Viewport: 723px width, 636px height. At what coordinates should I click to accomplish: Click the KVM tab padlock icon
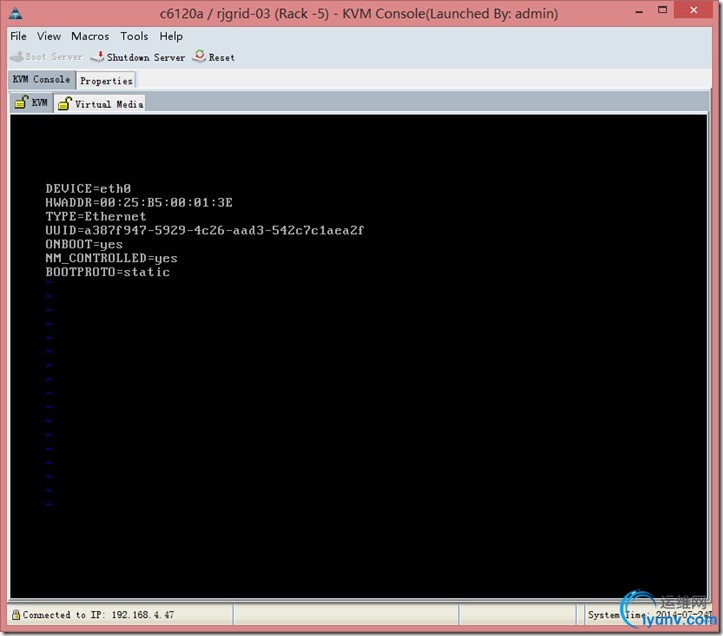point(21,102)
